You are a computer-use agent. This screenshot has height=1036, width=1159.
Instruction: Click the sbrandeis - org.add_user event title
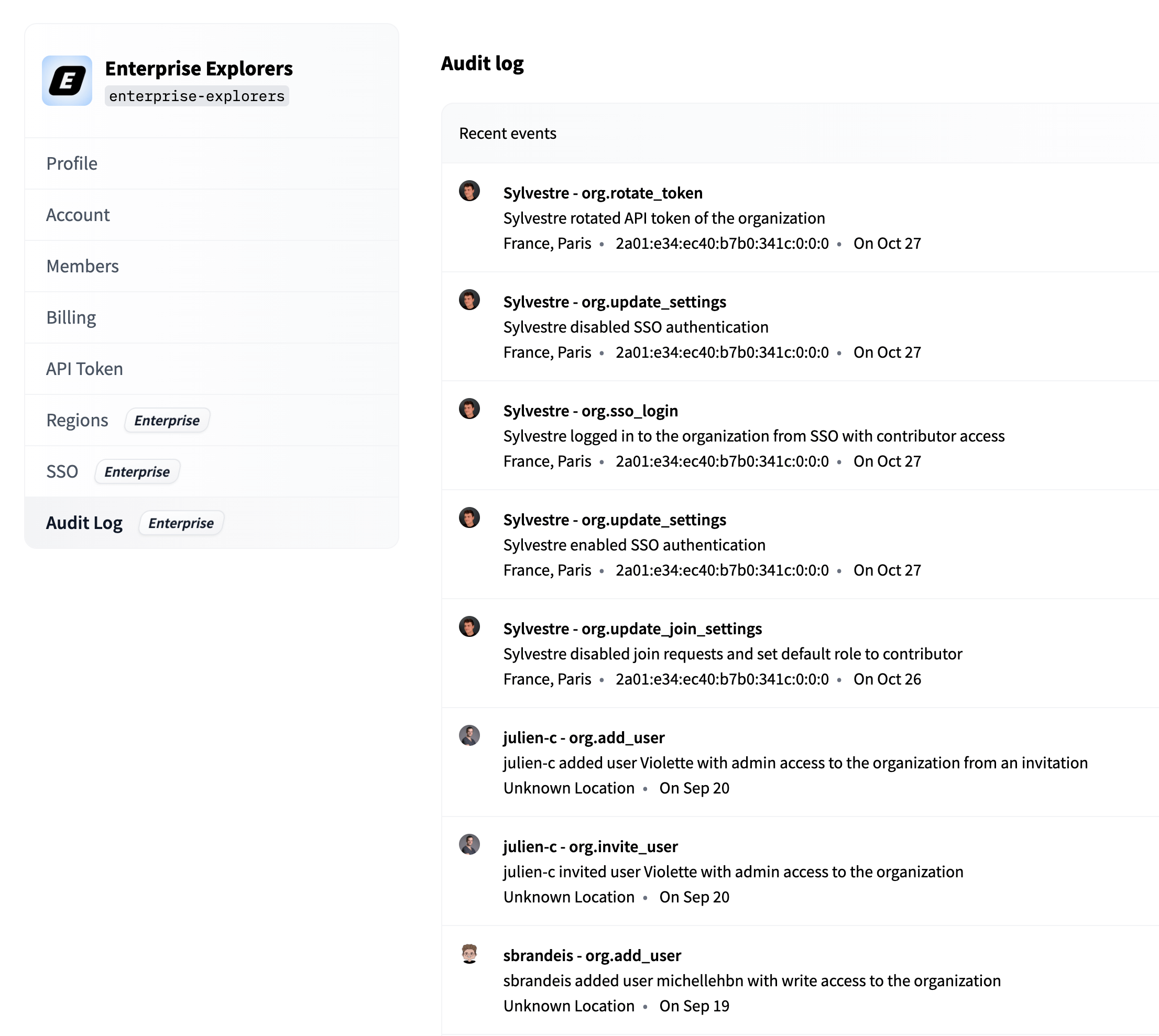click(592, 955)
